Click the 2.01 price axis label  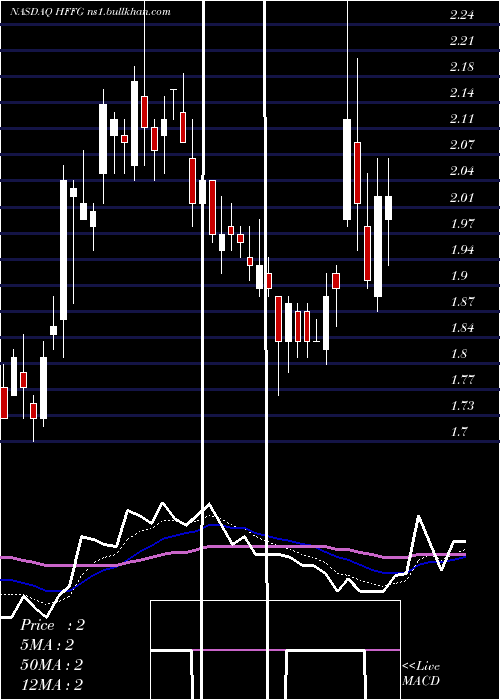462,197
